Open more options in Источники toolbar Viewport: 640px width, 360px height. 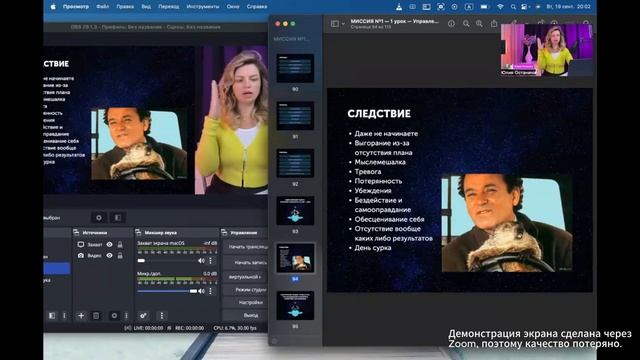126,316
